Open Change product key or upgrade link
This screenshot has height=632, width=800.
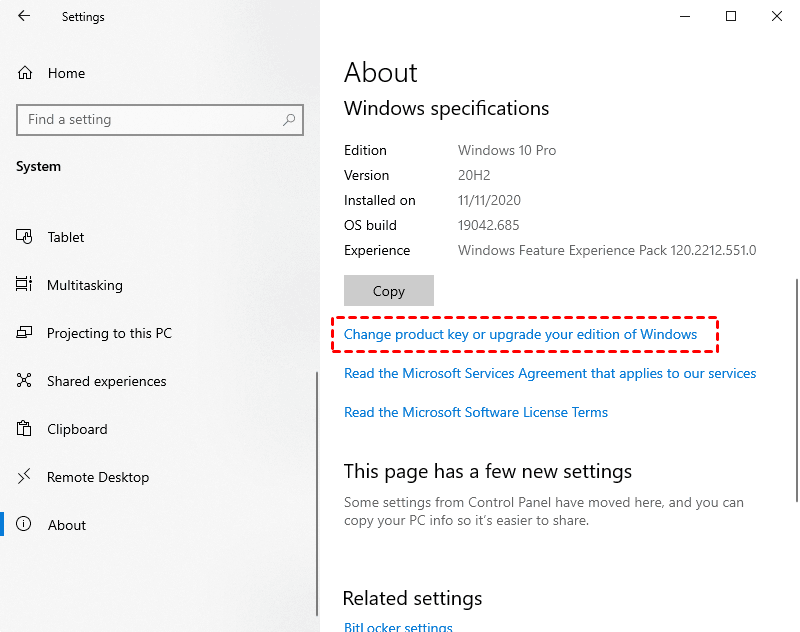click(520, 335)
